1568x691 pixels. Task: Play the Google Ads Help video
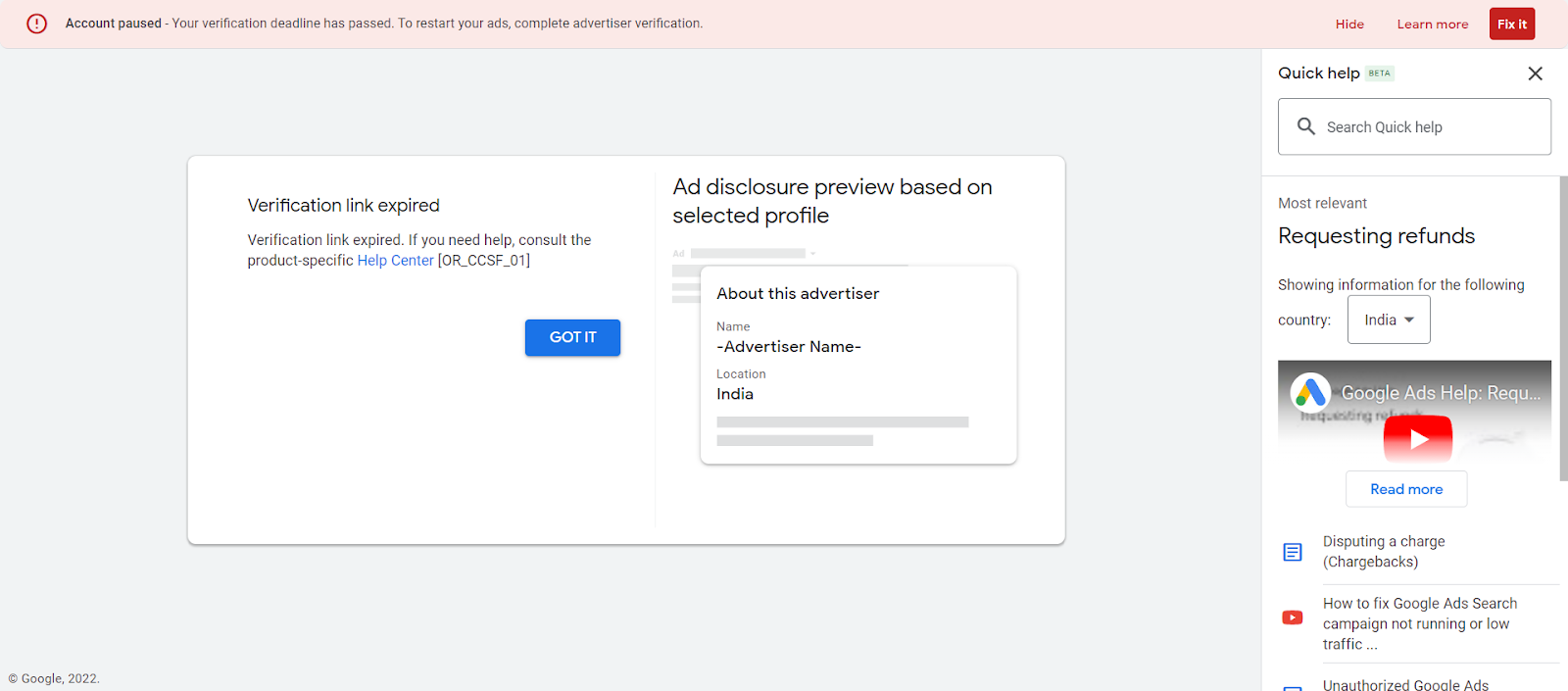point(1417,439)
